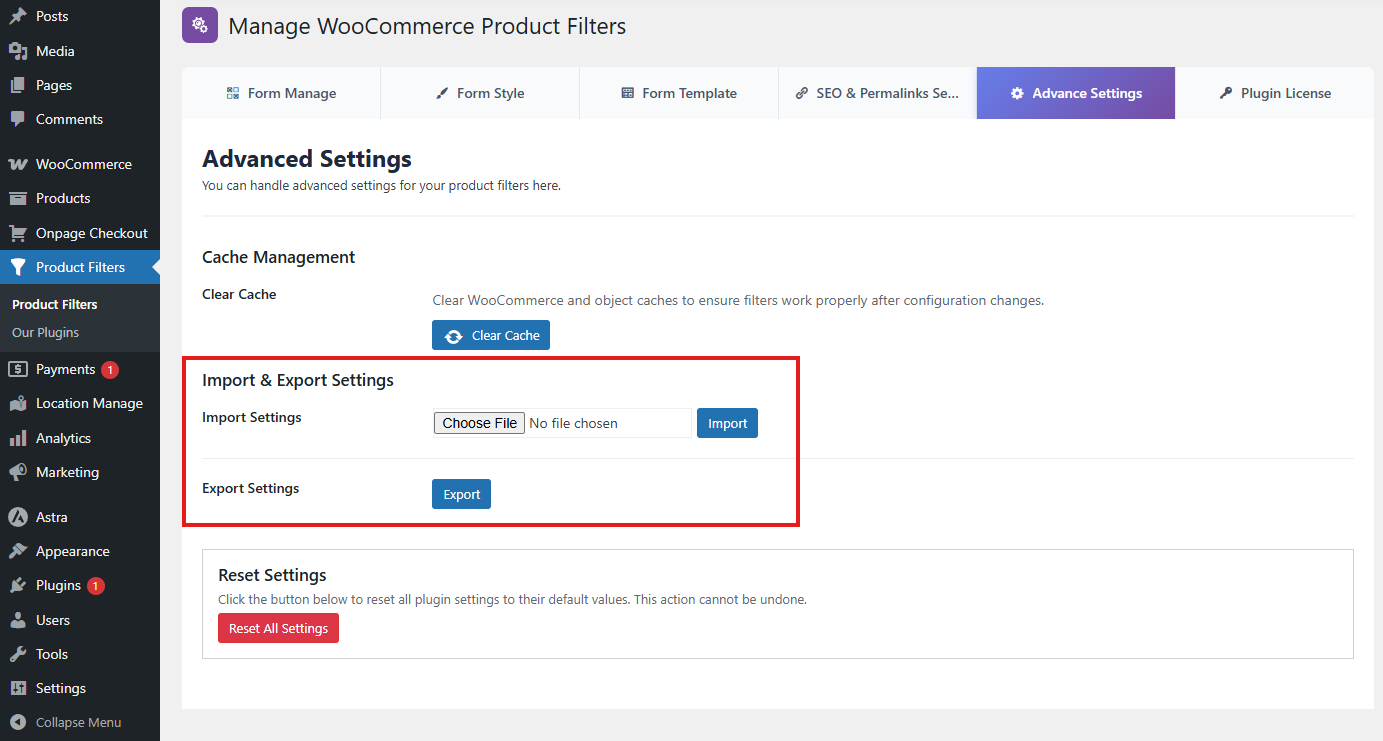Click the Onpage Checkout cart icon
The image size is (1383, 741).
17,233
